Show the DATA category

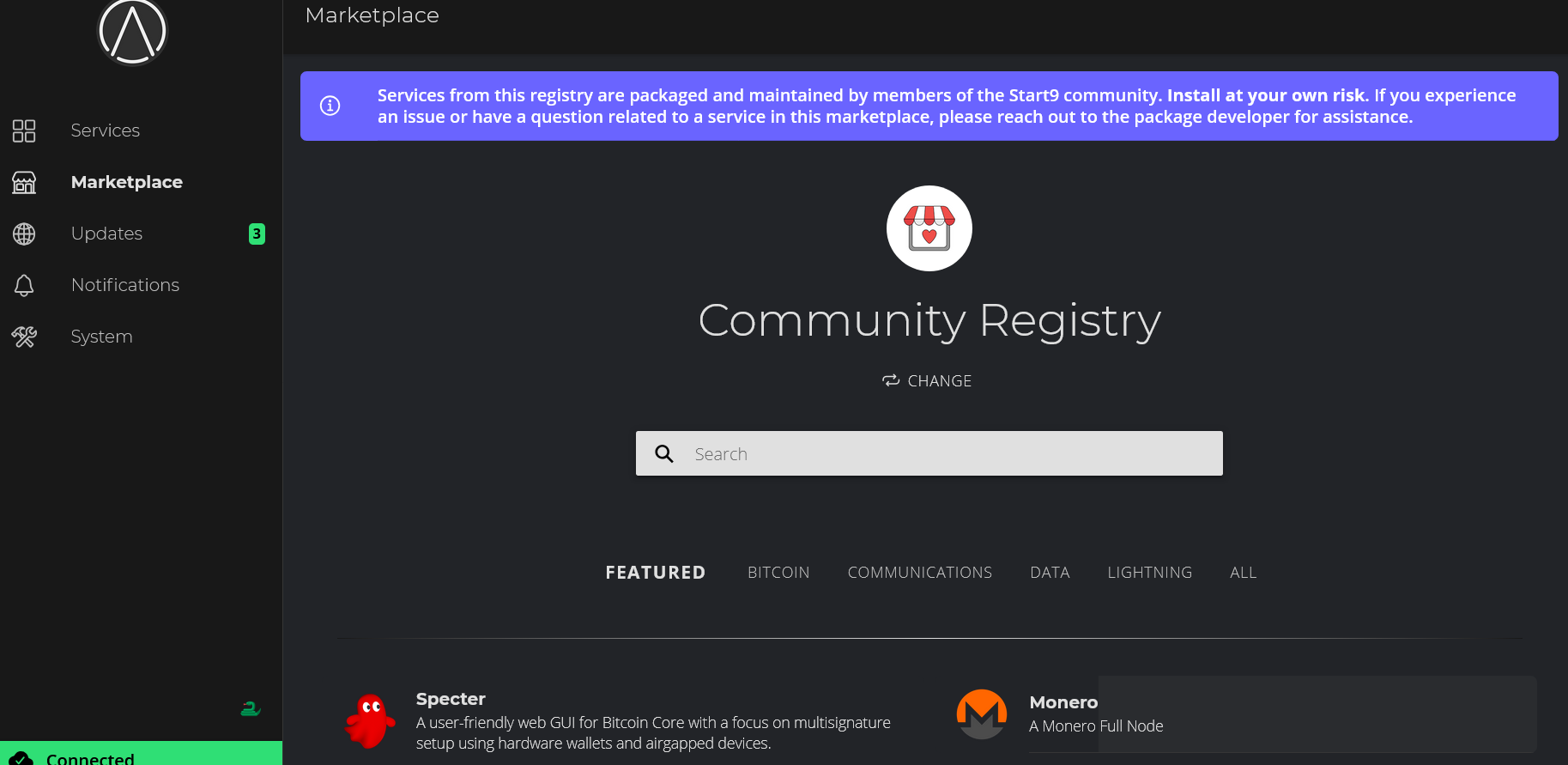[x=1050, y=573]
